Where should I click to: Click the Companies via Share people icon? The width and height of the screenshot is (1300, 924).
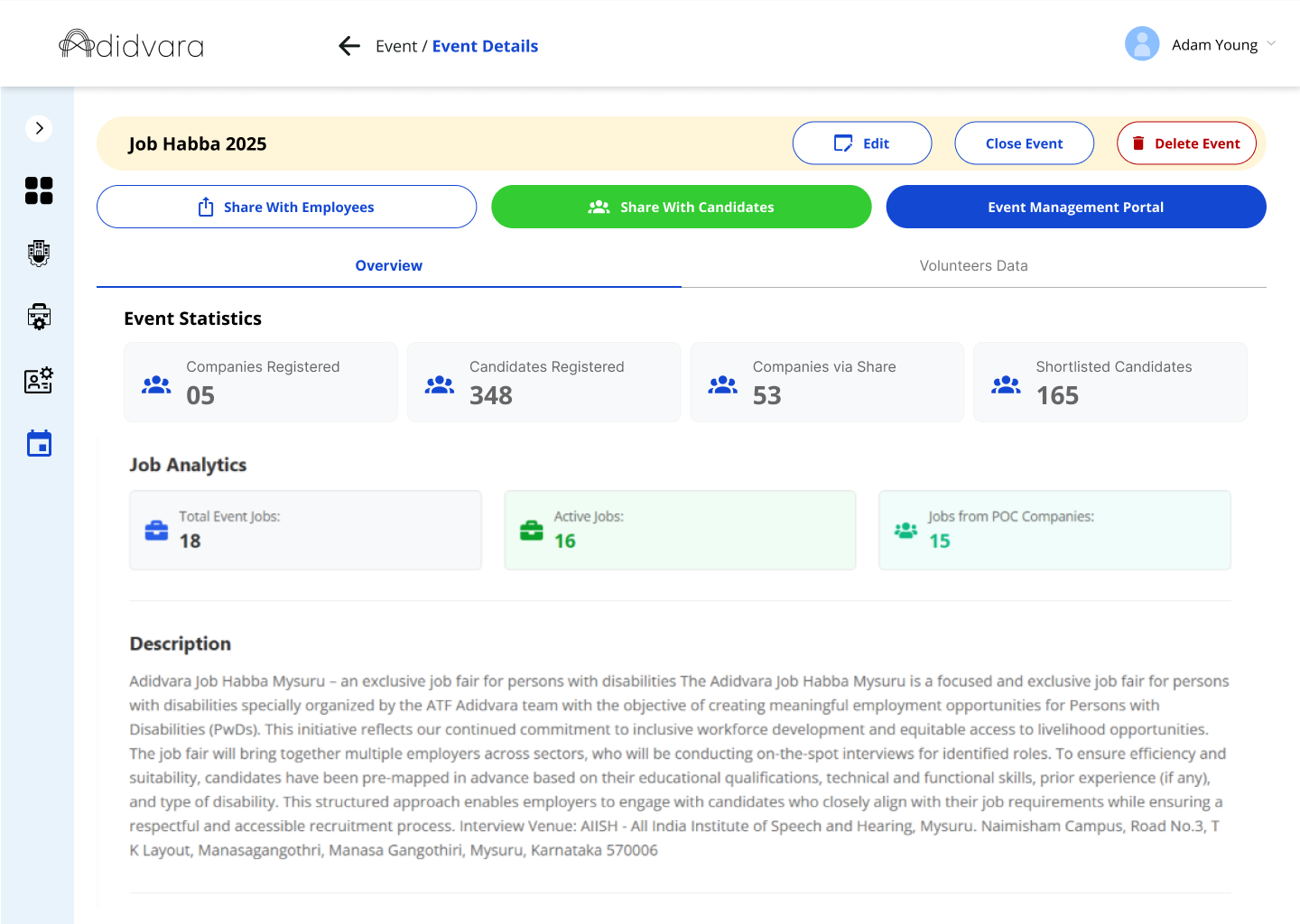(x=723, y=384)
